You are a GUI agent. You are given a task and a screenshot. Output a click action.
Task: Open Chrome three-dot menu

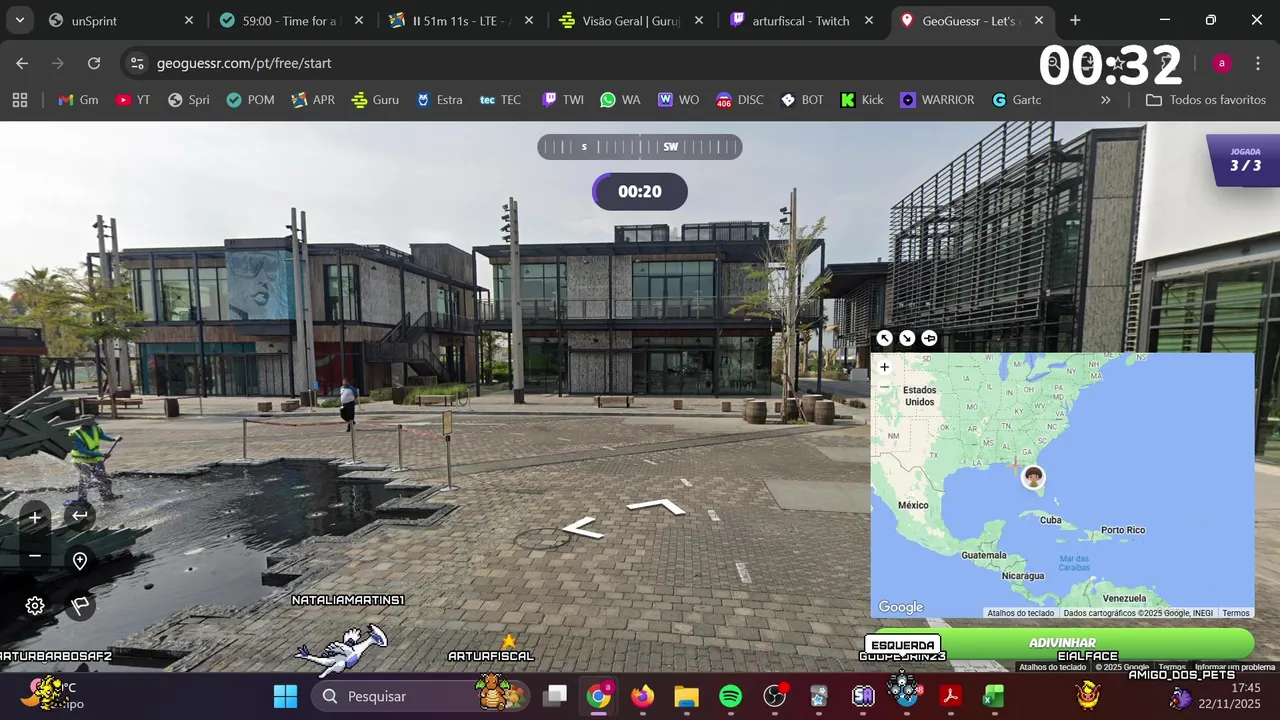click(x=1257, y=63)
